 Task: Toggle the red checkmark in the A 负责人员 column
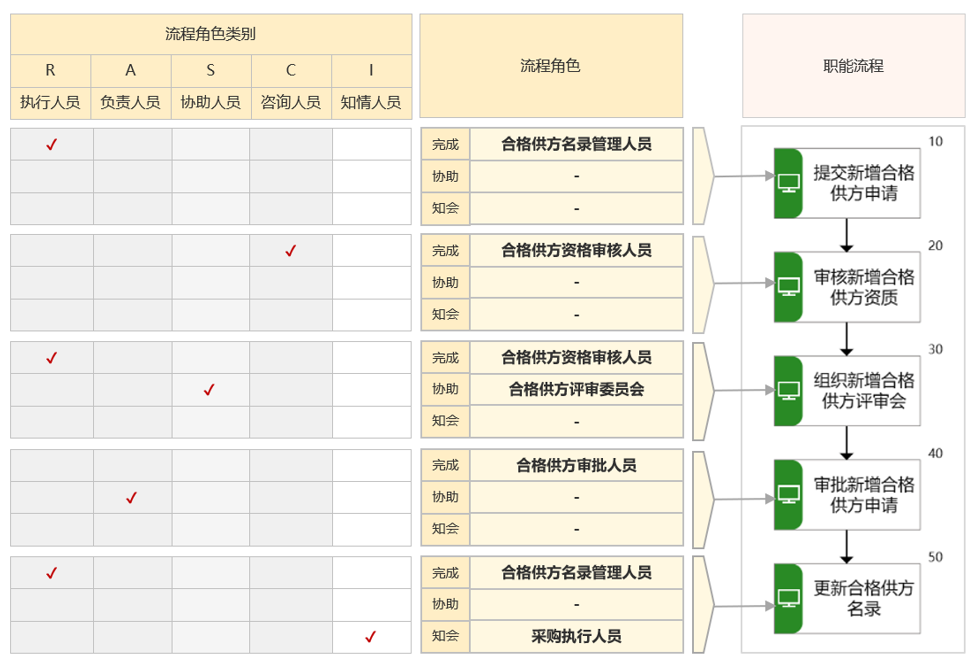[131, 498]
